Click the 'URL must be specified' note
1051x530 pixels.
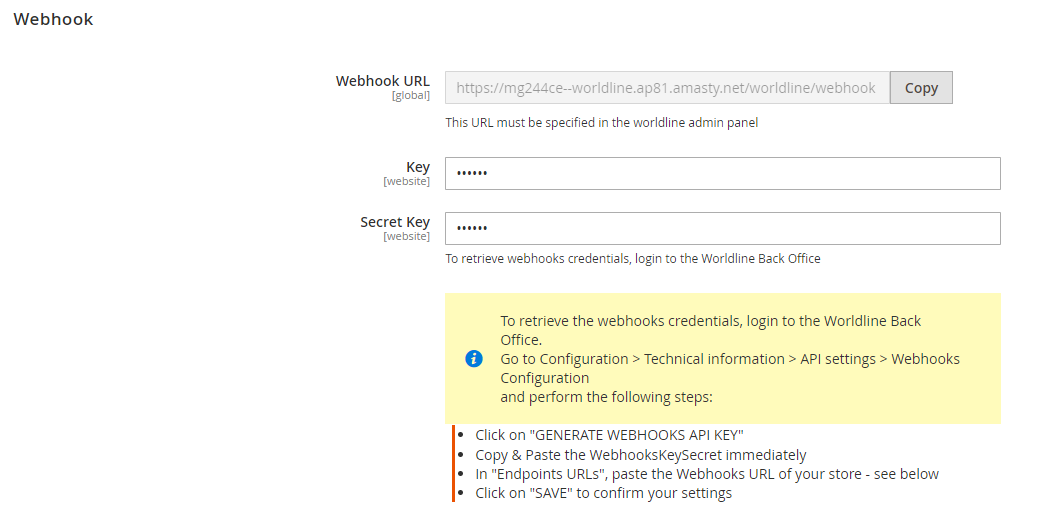[x=601, y=123]
